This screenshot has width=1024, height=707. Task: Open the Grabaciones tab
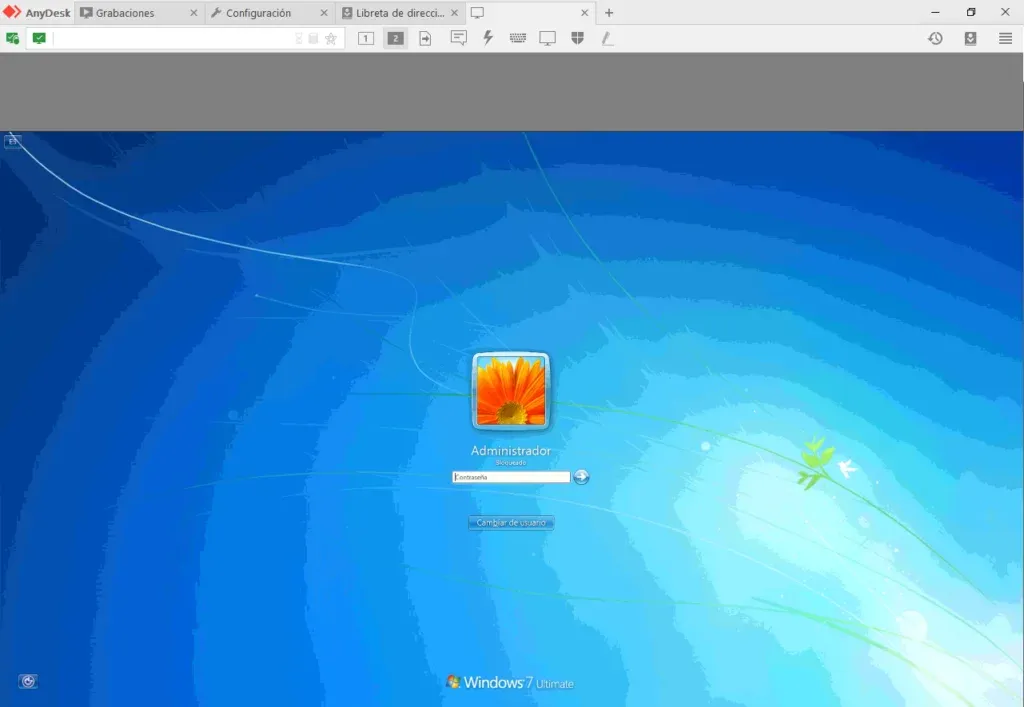point(137,13)
